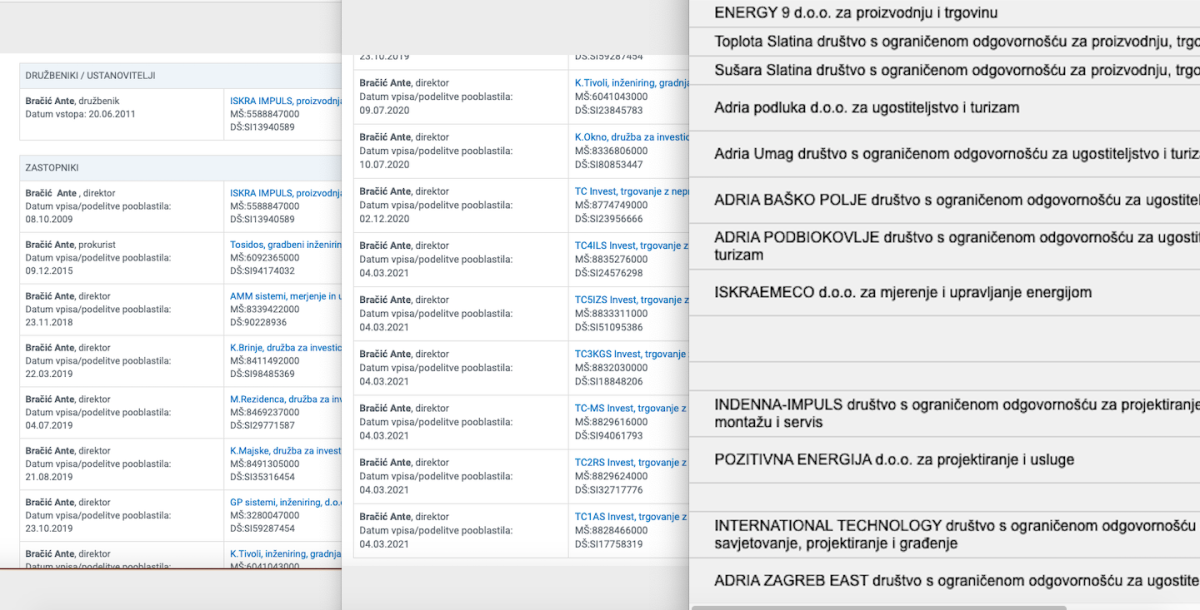Select the Adria Umag company row

point(945,153)
